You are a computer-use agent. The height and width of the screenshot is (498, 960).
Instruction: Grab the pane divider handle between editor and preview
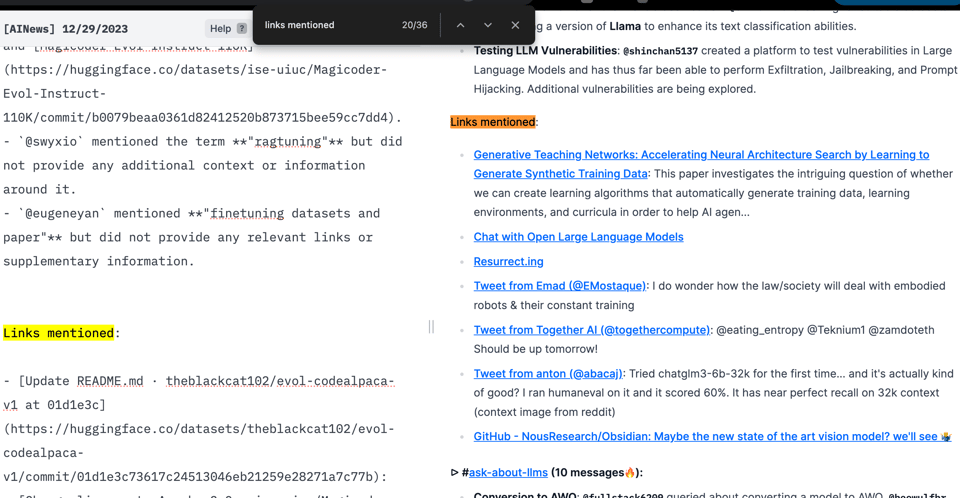click(431, 327)
